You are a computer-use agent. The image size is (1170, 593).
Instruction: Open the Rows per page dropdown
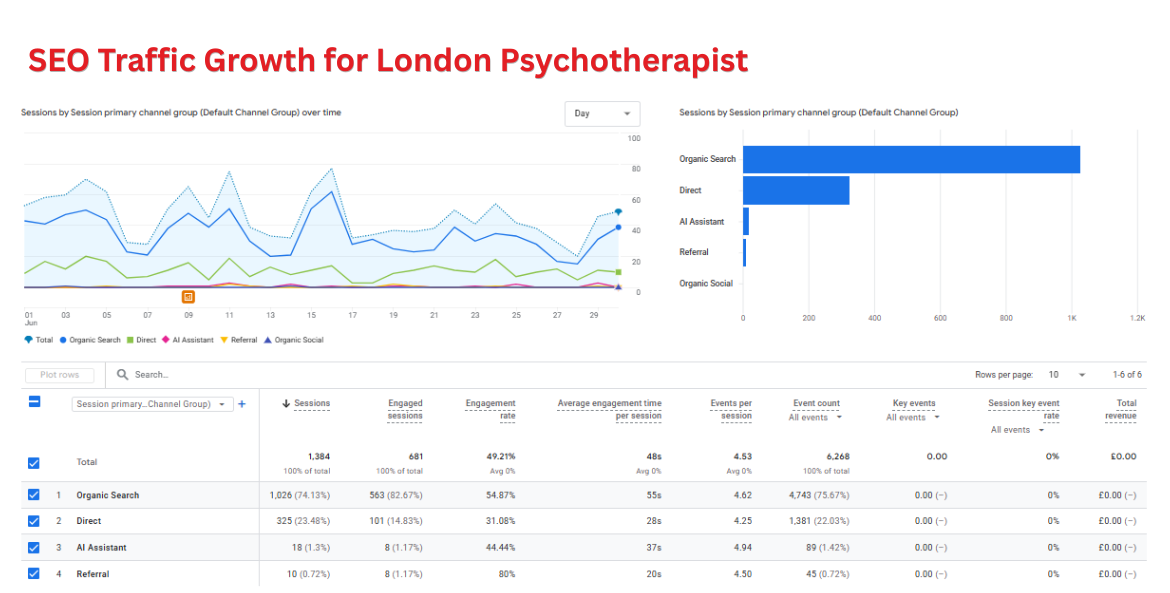[1068, 374]
